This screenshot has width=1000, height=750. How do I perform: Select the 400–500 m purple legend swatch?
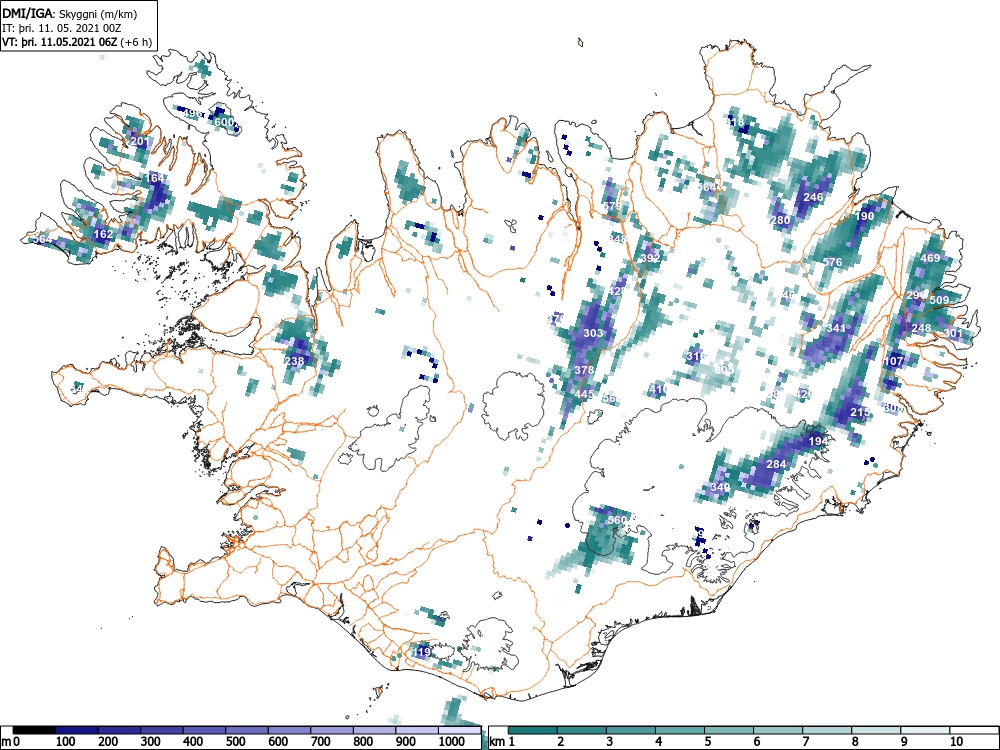(x=205, y=730)
